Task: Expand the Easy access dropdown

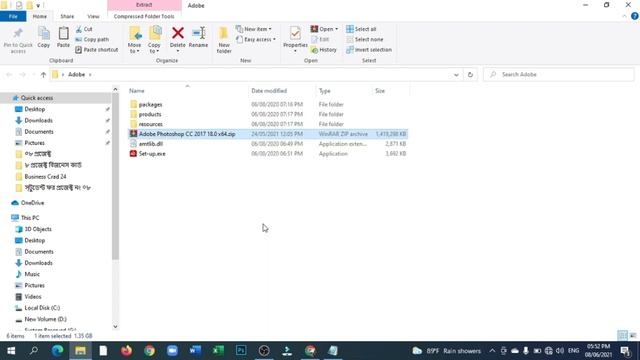Action: [x=256, y=40]
